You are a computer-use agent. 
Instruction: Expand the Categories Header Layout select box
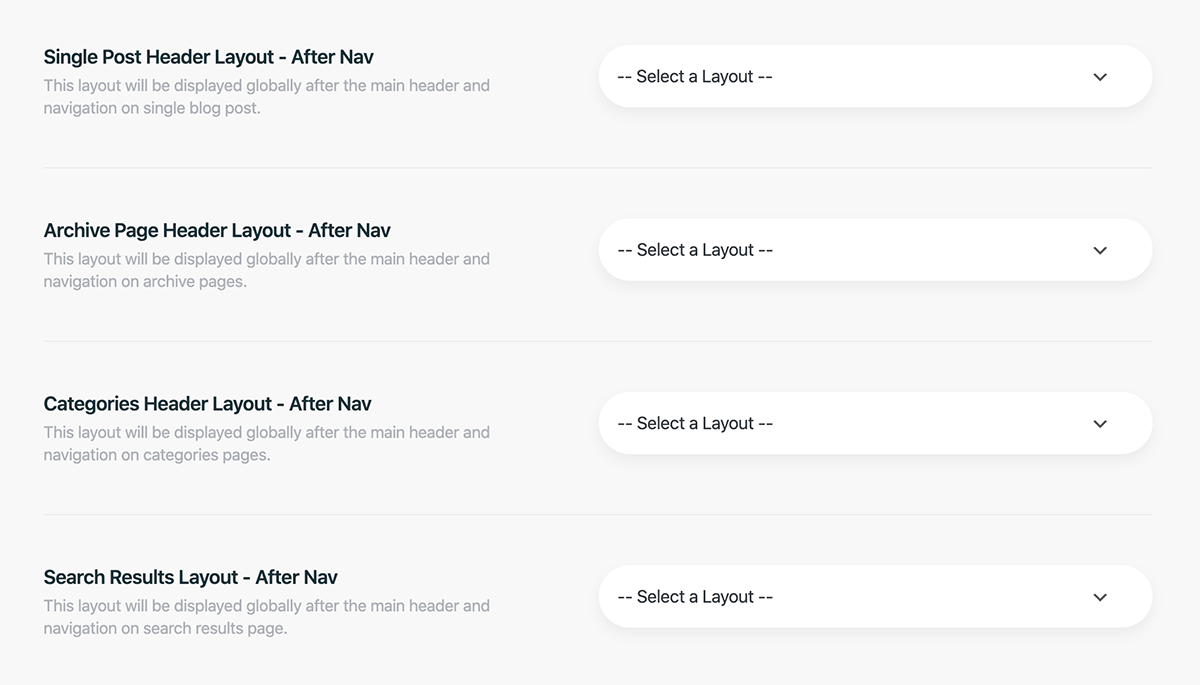tap(875, 423)
